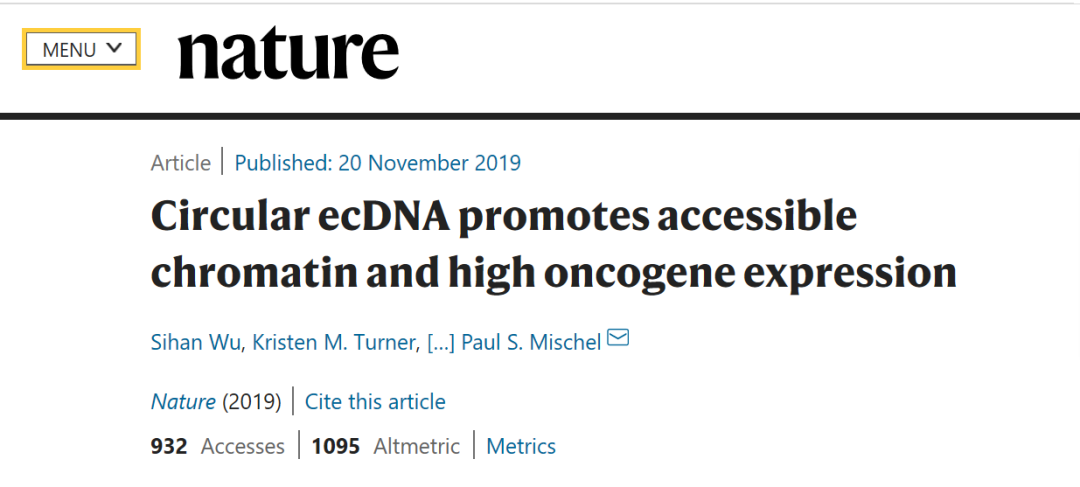Click the italic Nature journal link
The width and height of the screenshot is (1080, 487).
183,401
